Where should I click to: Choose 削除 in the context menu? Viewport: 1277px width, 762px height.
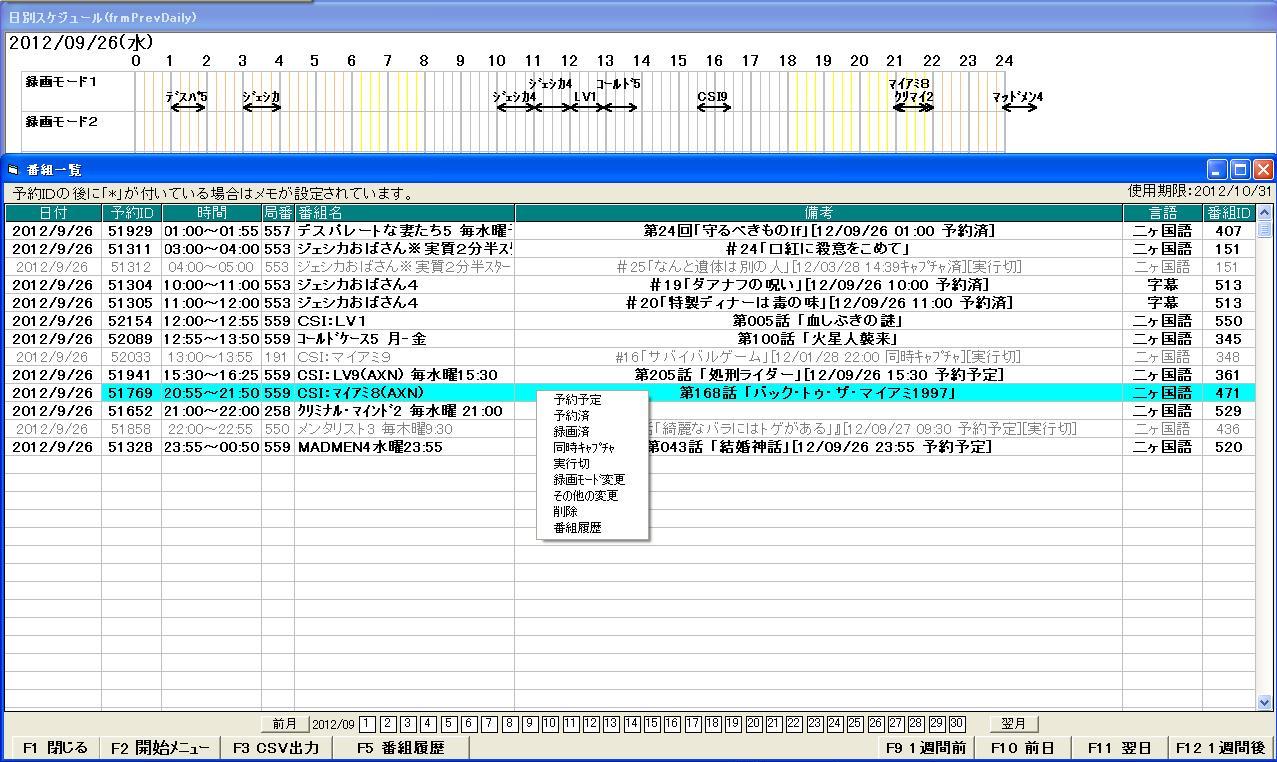(x=566, y=511)
